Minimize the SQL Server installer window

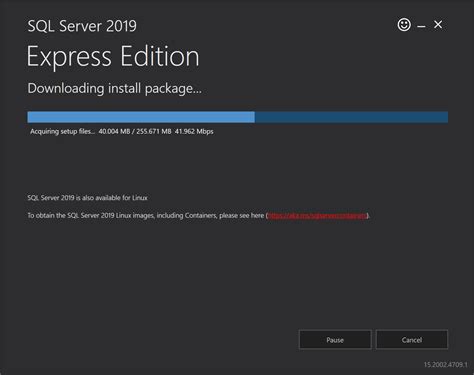pos(421,26)
